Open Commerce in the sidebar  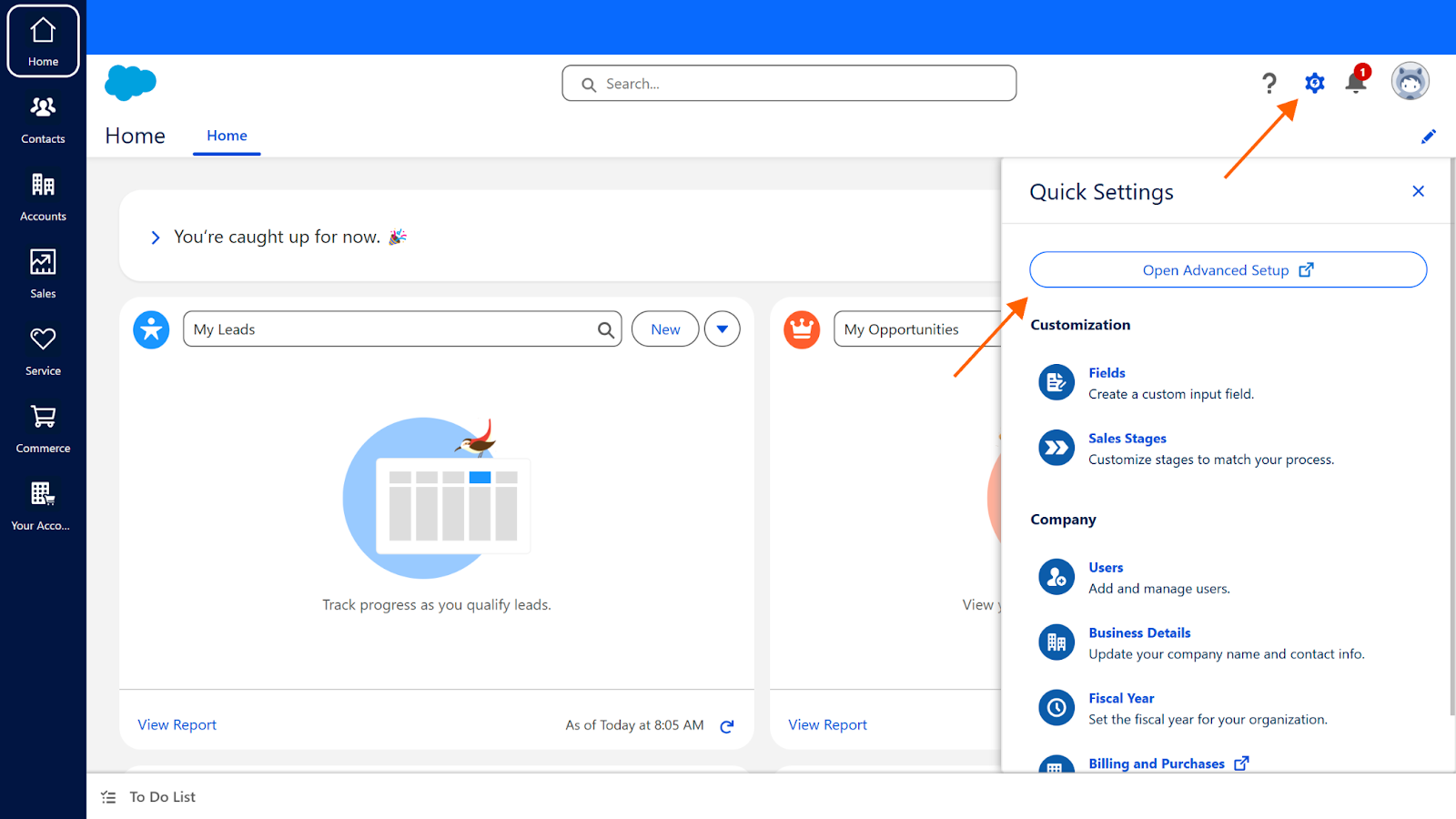click(x=43, y=429)
